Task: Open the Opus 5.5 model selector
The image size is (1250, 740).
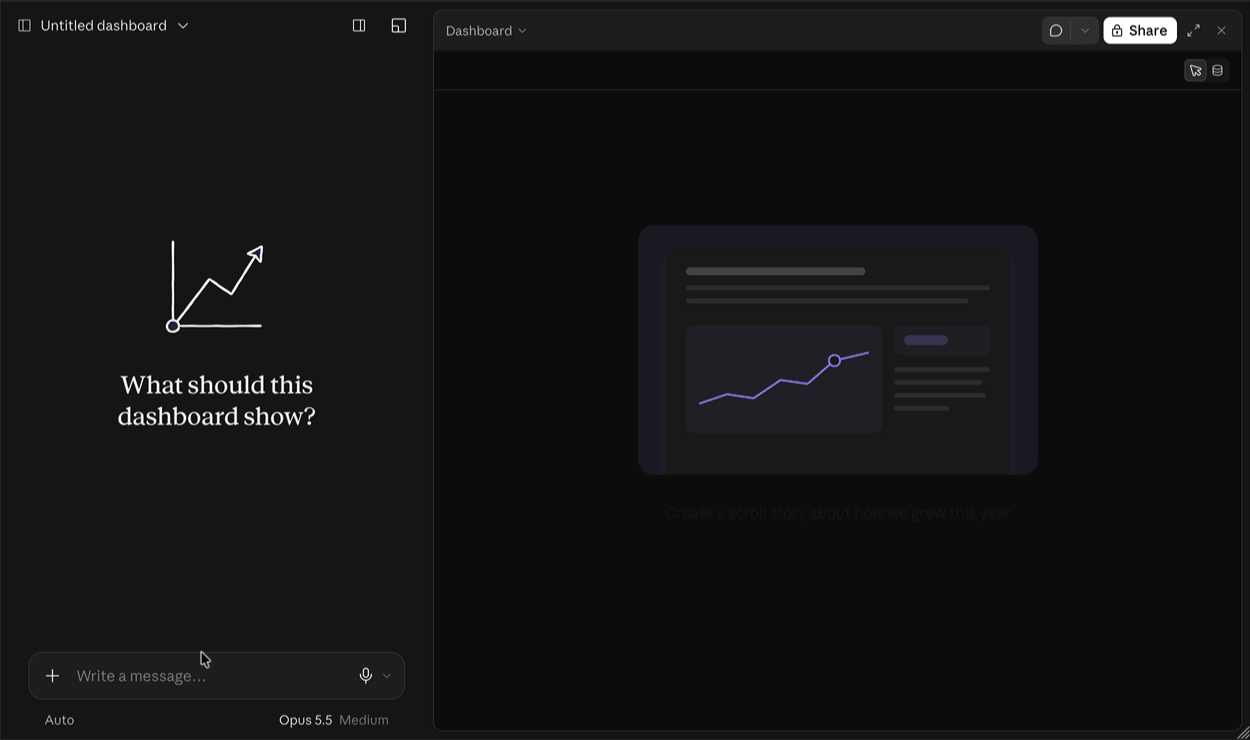Action: click(305, 720)
